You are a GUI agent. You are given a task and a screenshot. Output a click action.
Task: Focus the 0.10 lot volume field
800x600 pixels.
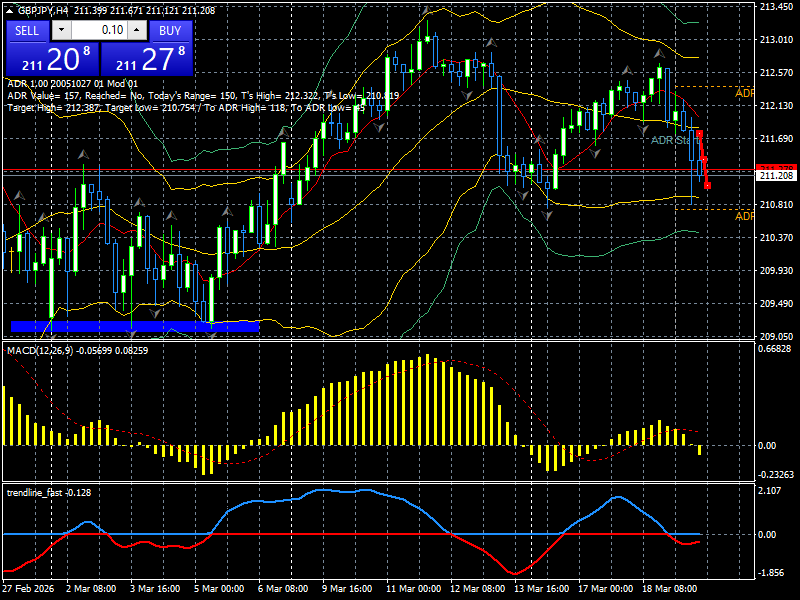coord(99,30)
